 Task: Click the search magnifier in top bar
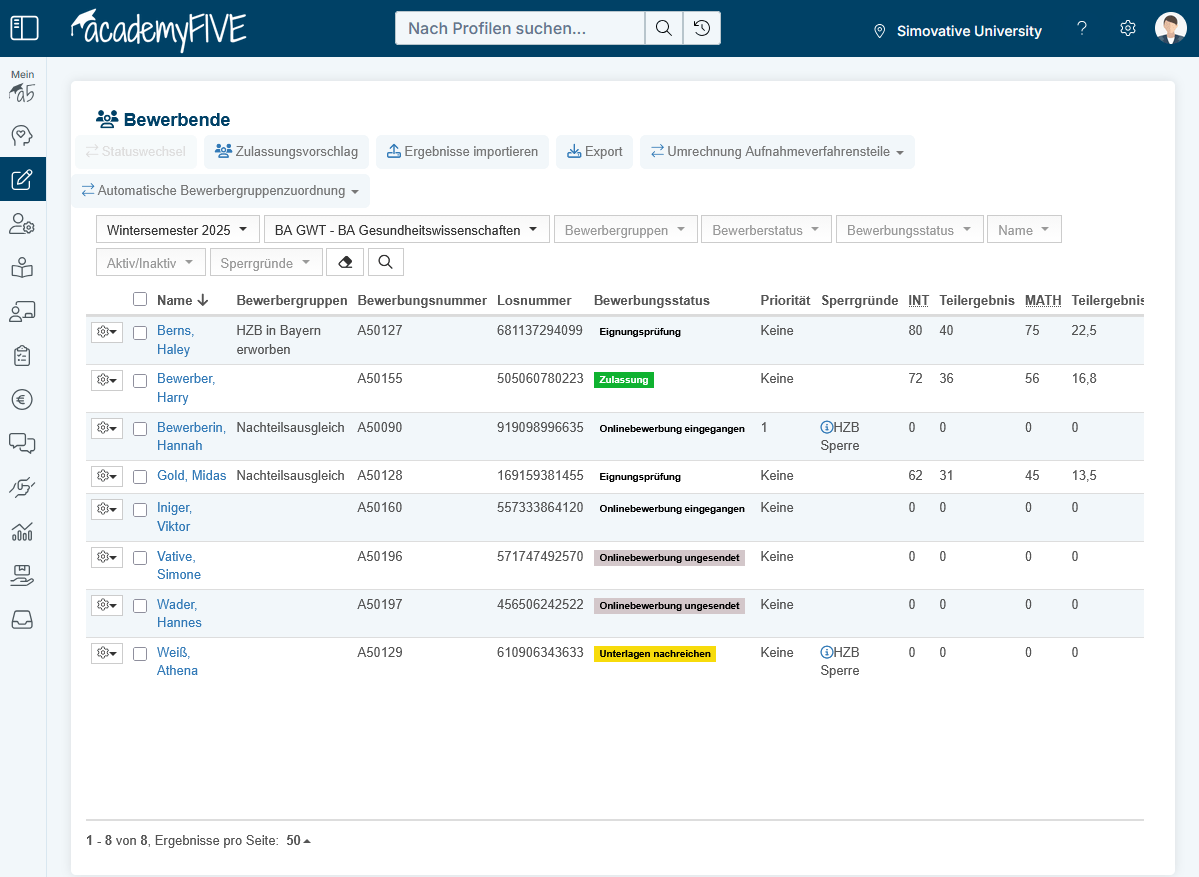tap(663, 28)
